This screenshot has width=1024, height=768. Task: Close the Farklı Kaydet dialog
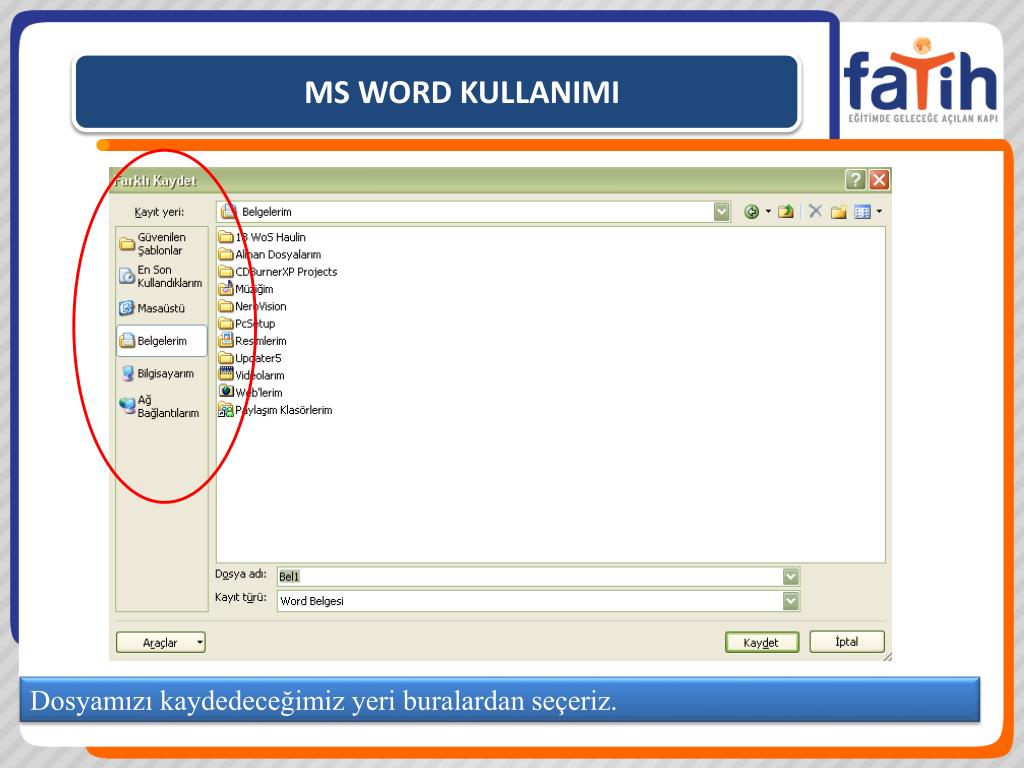(x=880, y=180)
